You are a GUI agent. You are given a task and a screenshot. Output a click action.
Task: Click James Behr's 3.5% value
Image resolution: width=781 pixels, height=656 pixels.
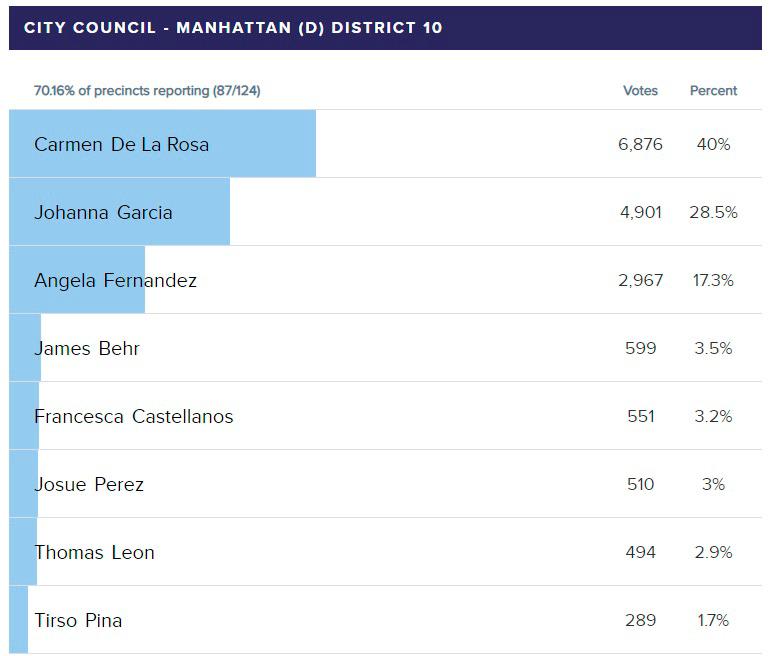click(713, 348)
